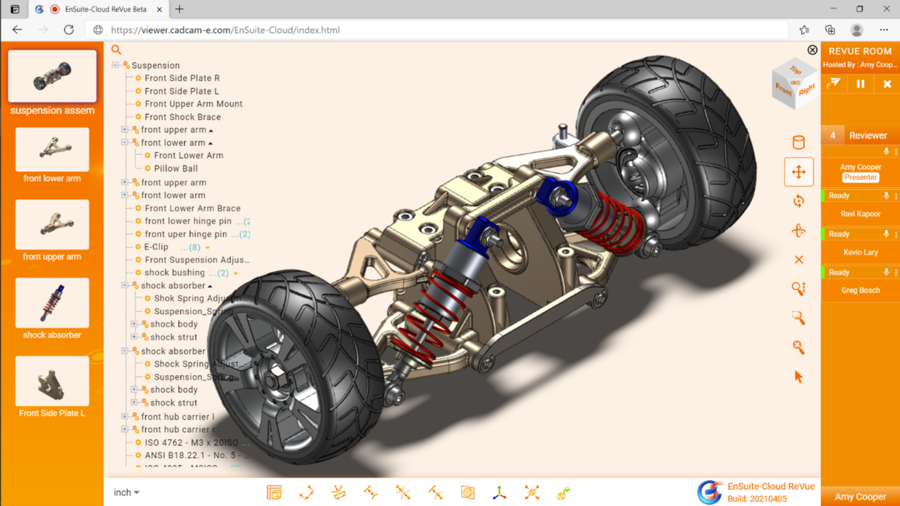Select Front Shock Brace in model tree
Screen dimensions: 900x506
(x=182, y=117)
